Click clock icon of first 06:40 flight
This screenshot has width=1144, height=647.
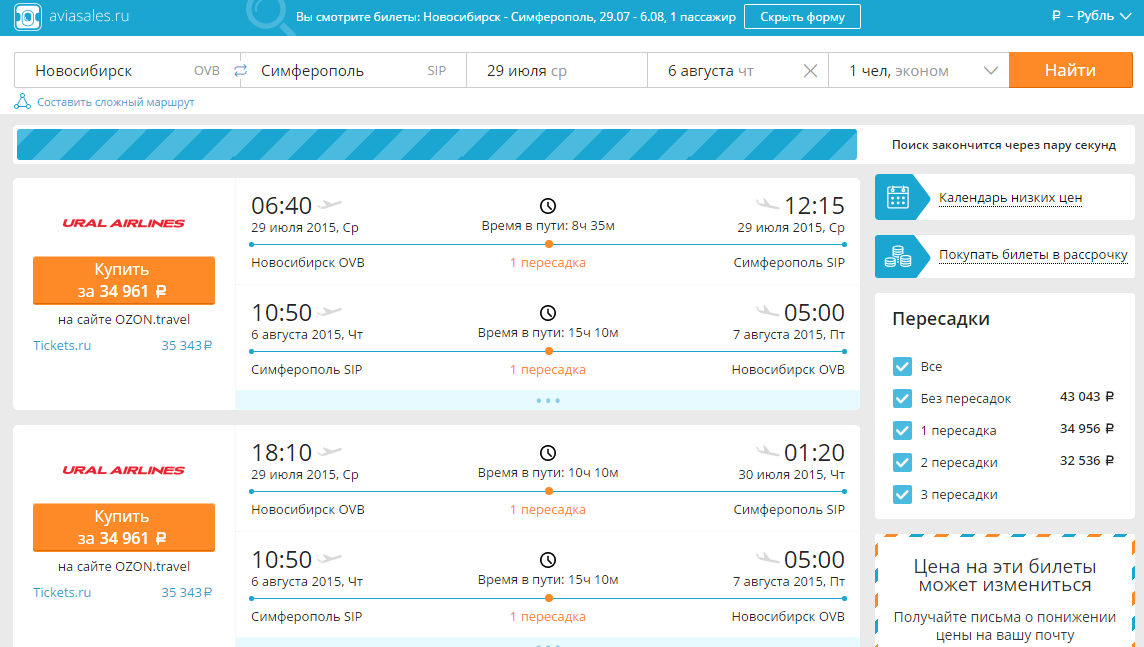tap(548, 206)
